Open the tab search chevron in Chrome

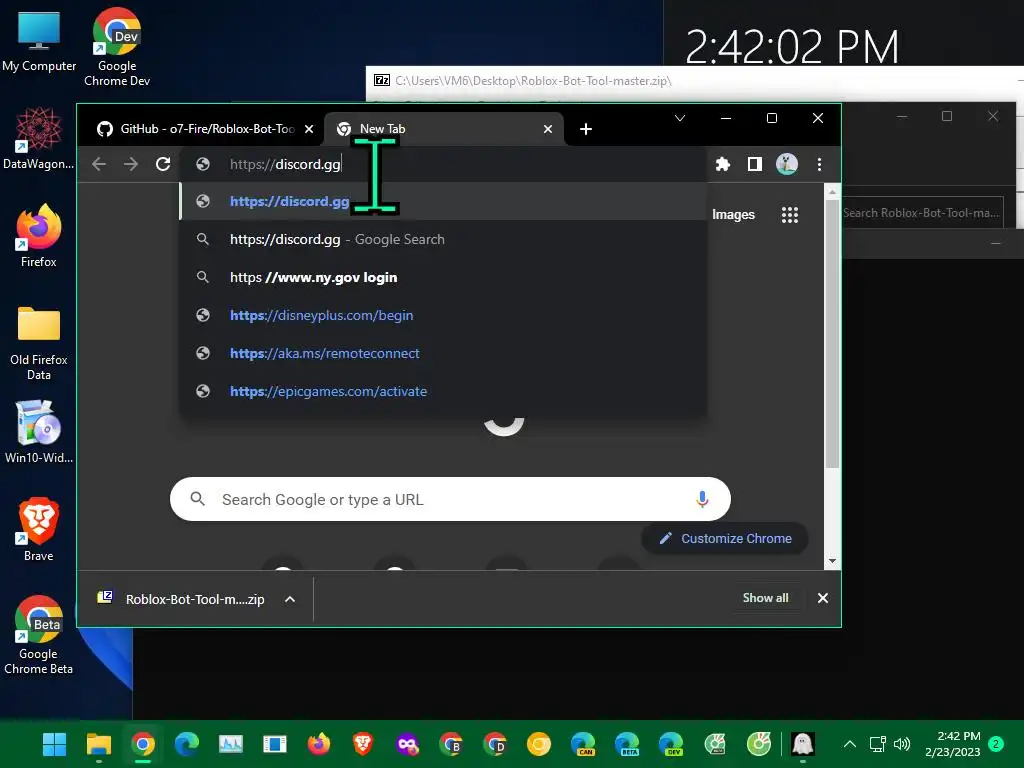(680, 118)
